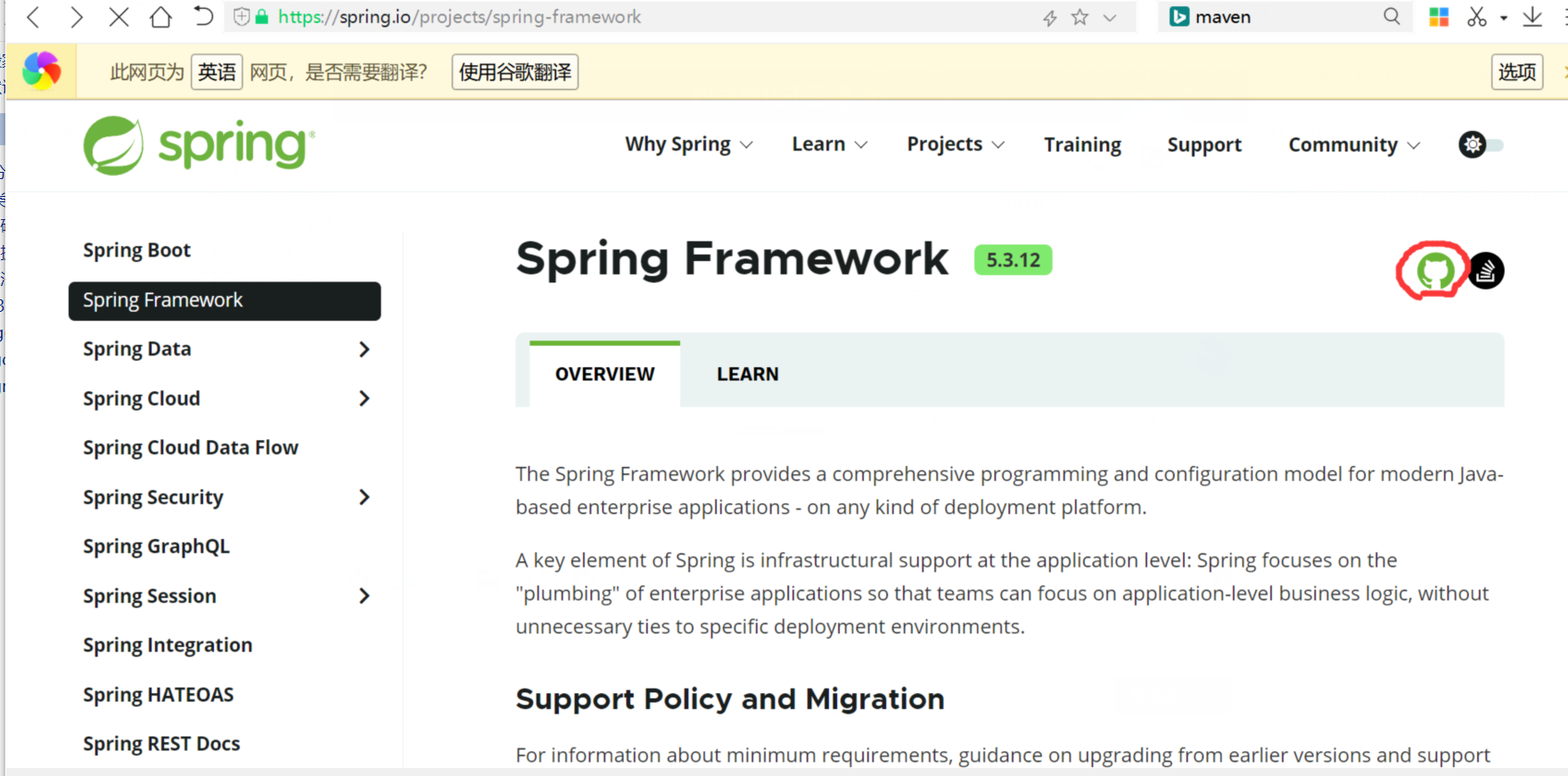This screenshot has width=1568, height=776.
Task: Click the Stack Overflow icon
Action: pyautogui.click(x=1486, y=271)
